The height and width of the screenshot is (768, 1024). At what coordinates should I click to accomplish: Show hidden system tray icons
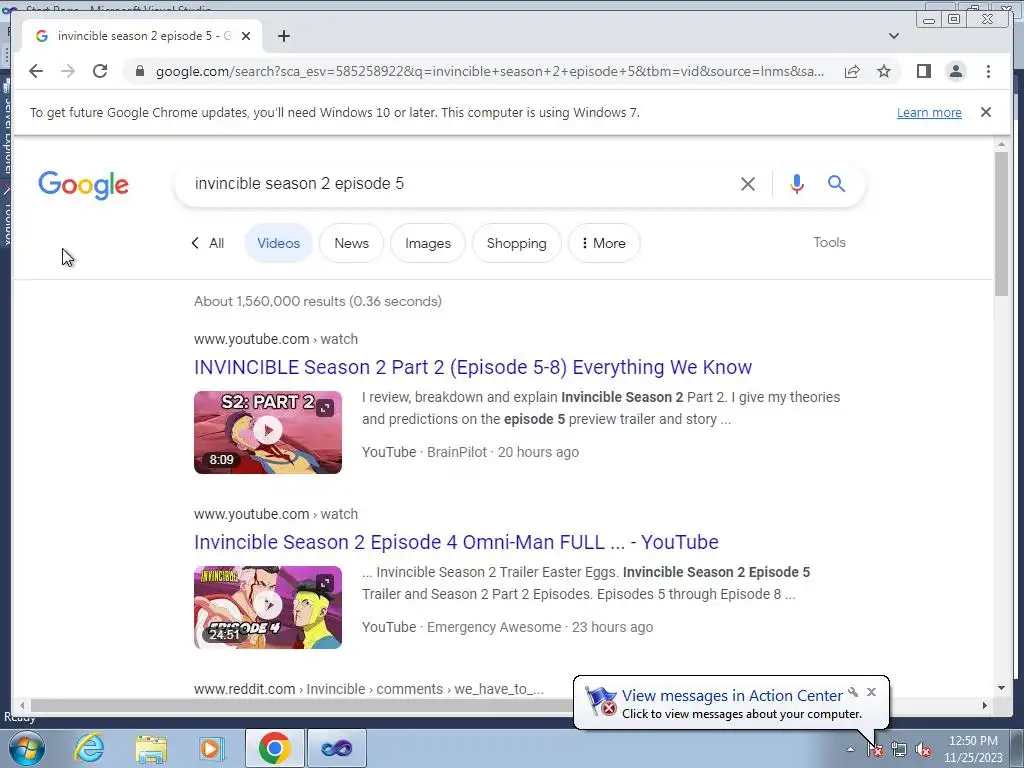[850, 750]
